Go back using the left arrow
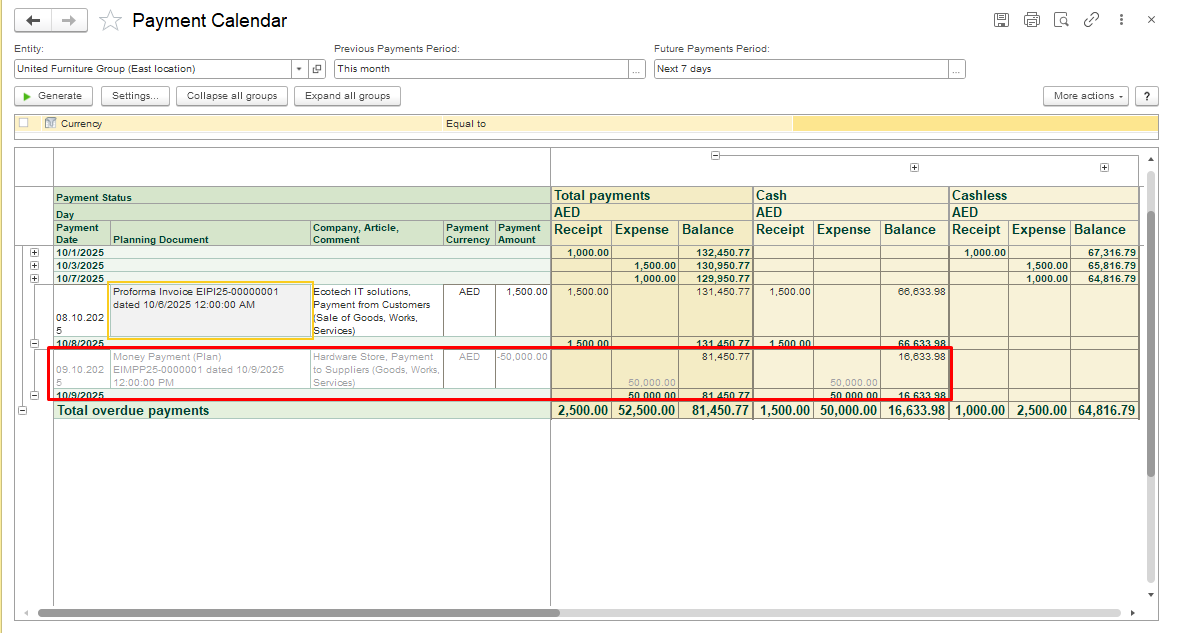This screenshot has height=633, width=1178. click(x=33, y=20)
